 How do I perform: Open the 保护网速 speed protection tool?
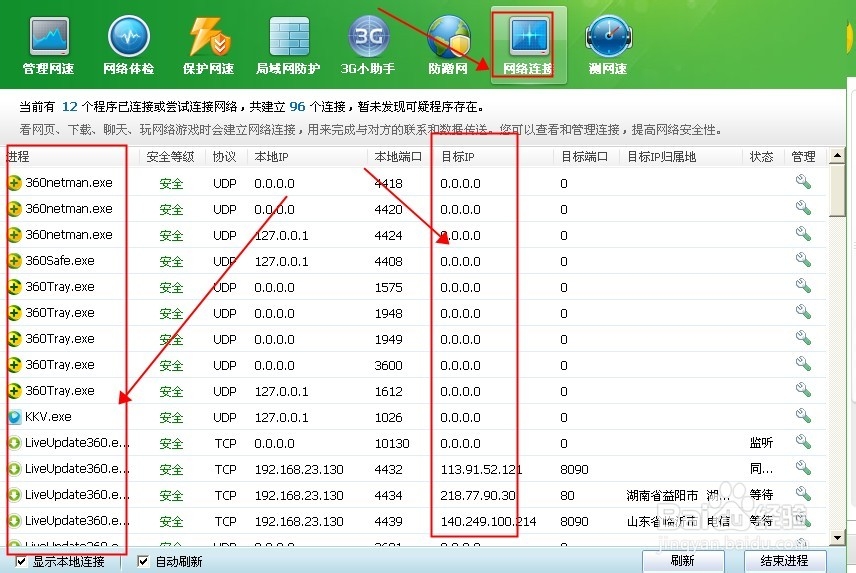click(209, 46)
